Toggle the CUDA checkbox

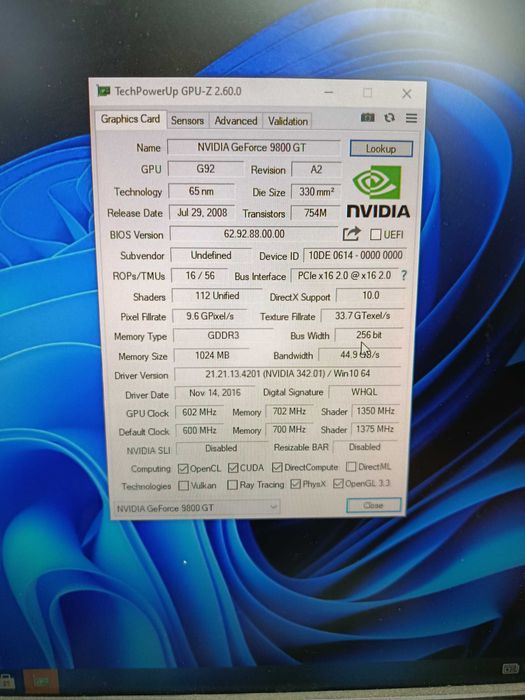point(233,468)
